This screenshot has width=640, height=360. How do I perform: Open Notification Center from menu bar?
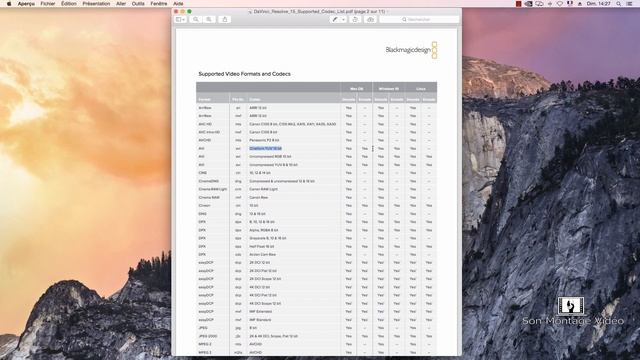point(630,4)
